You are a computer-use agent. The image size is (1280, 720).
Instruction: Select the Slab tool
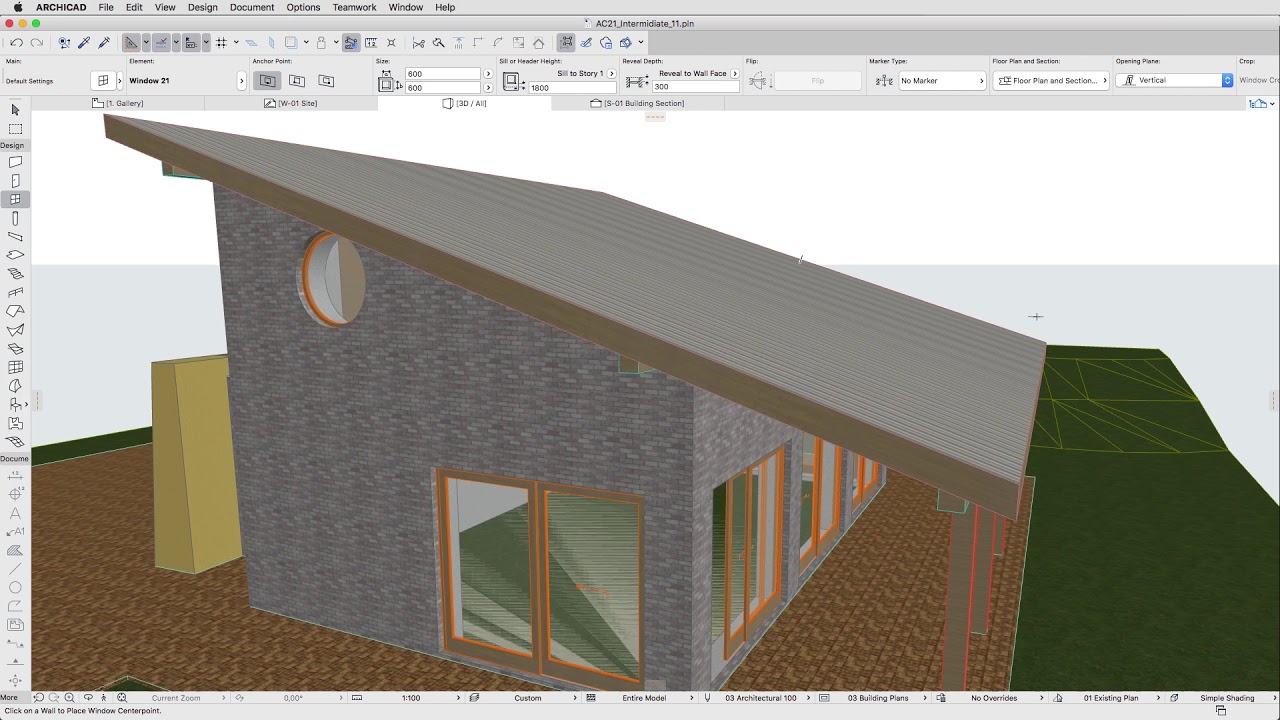(15, 255)
